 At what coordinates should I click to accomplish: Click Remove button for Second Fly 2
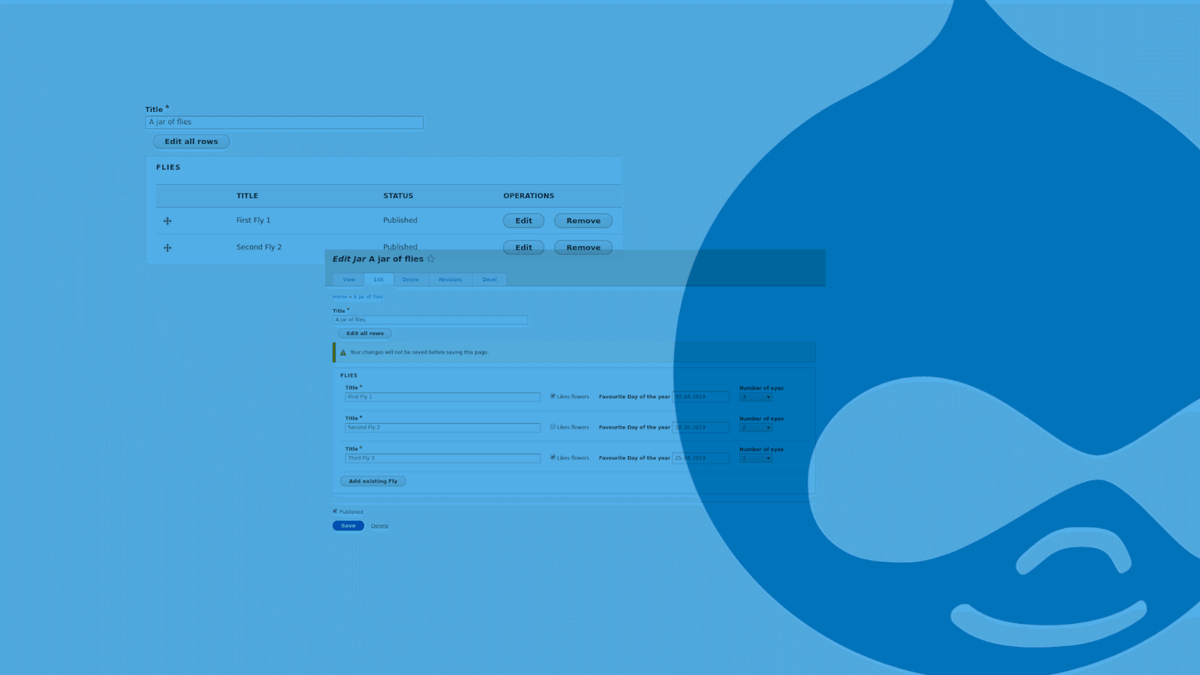(583, 247)
